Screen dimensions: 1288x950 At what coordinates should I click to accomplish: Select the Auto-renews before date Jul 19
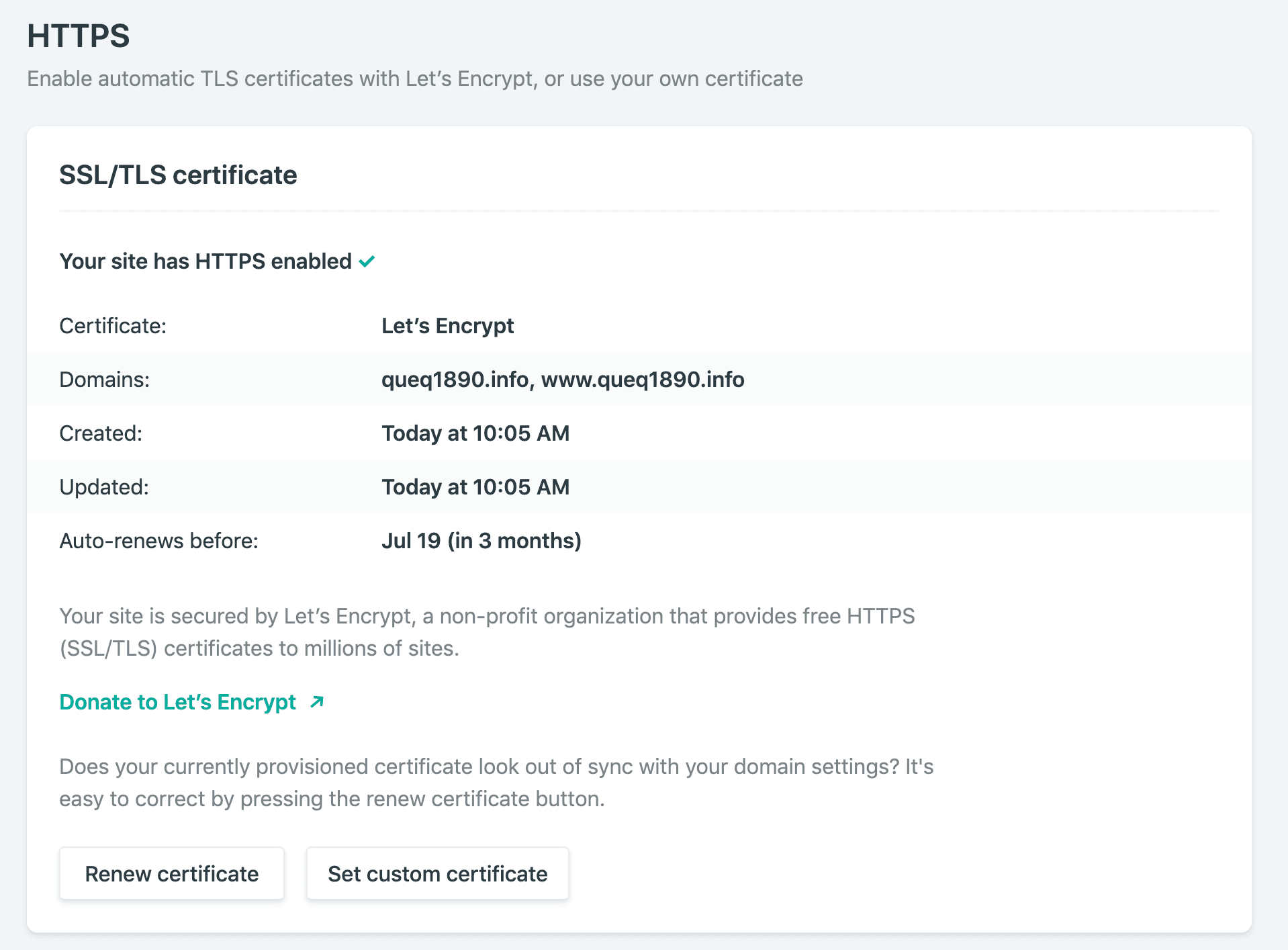481,540
